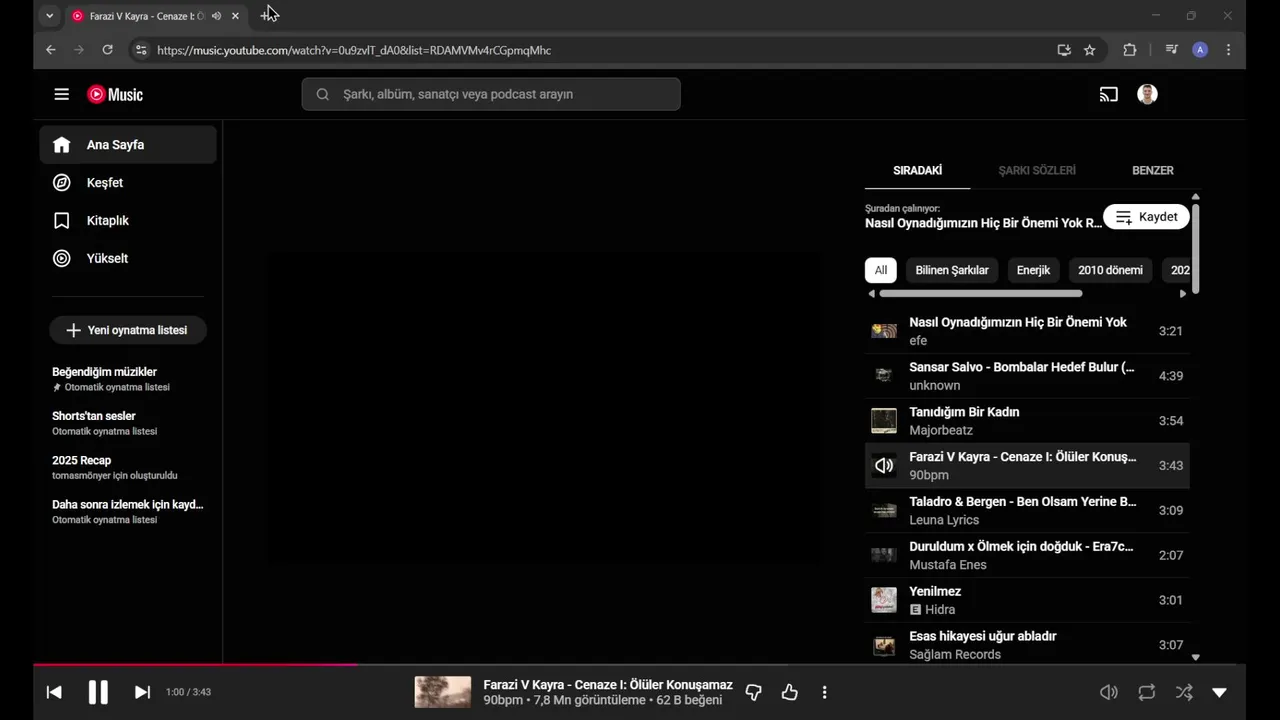Open the browser media control icon
The height and width of the screenshot is (720, 1280).
click(1171, 50)
